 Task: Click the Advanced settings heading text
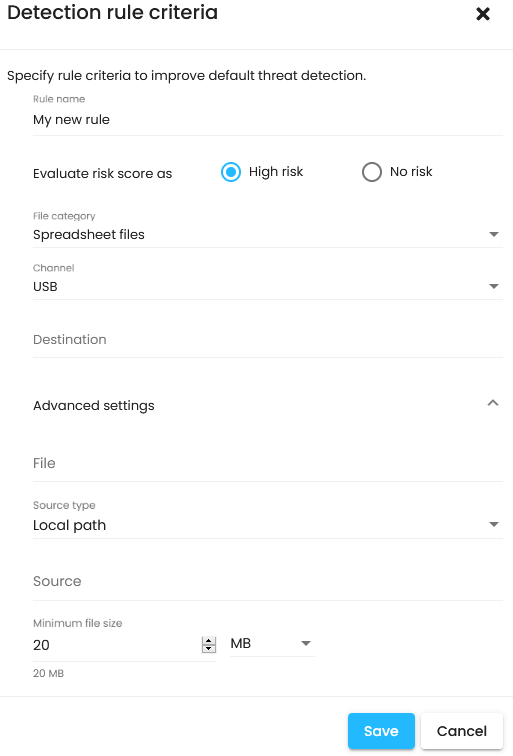tap(94, 406)
